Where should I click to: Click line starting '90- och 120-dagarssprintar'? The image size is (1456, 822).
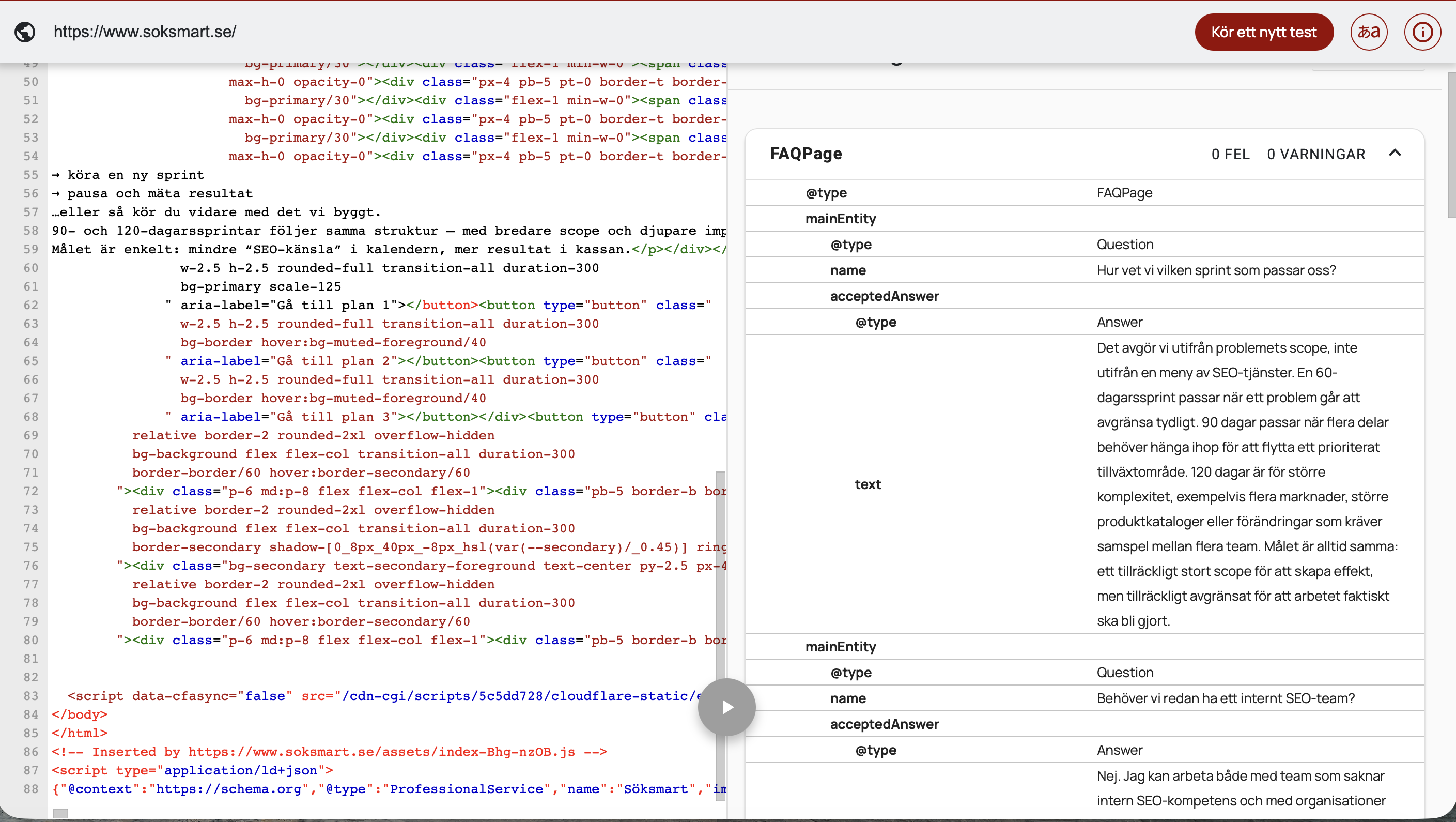pyautogui.click(x=389, y=231)
